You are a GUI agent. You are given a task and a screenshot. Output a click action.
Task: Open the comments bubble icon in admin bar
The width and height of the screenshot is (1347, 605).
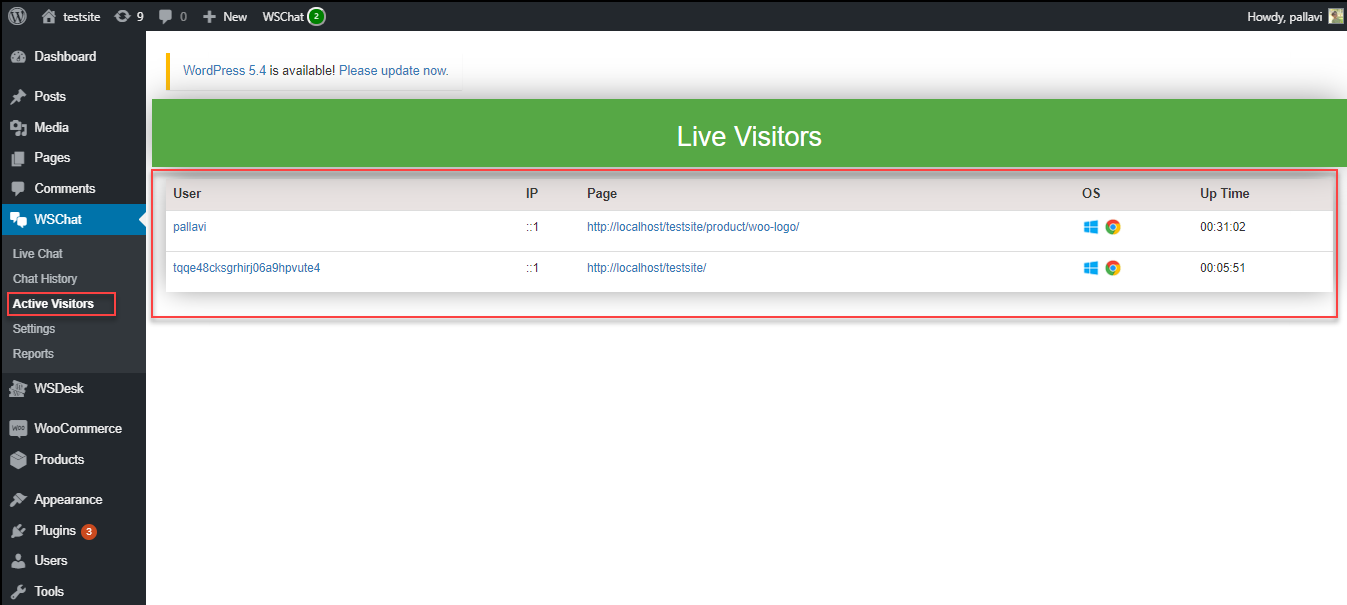[165, 17]
